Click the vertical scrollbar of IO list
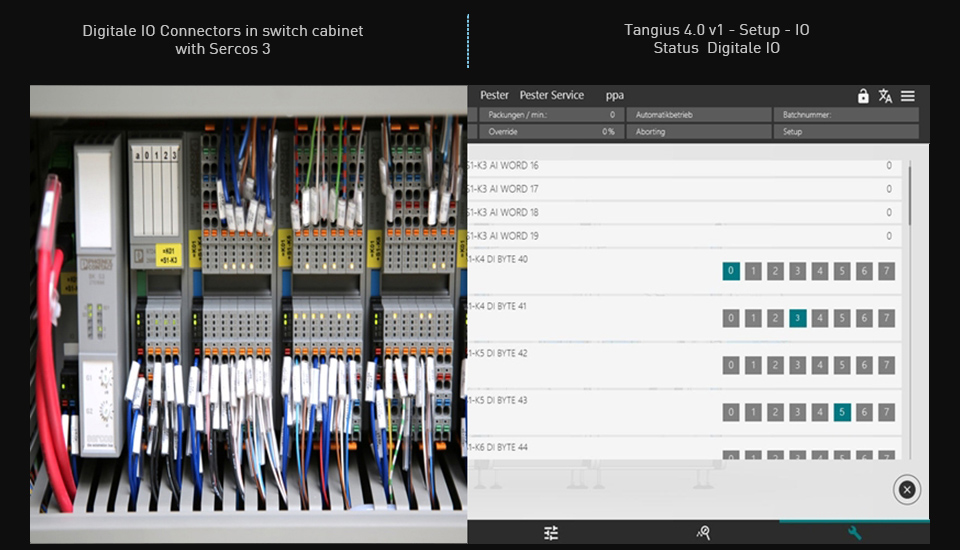The image size is (960, 550). 910,196
